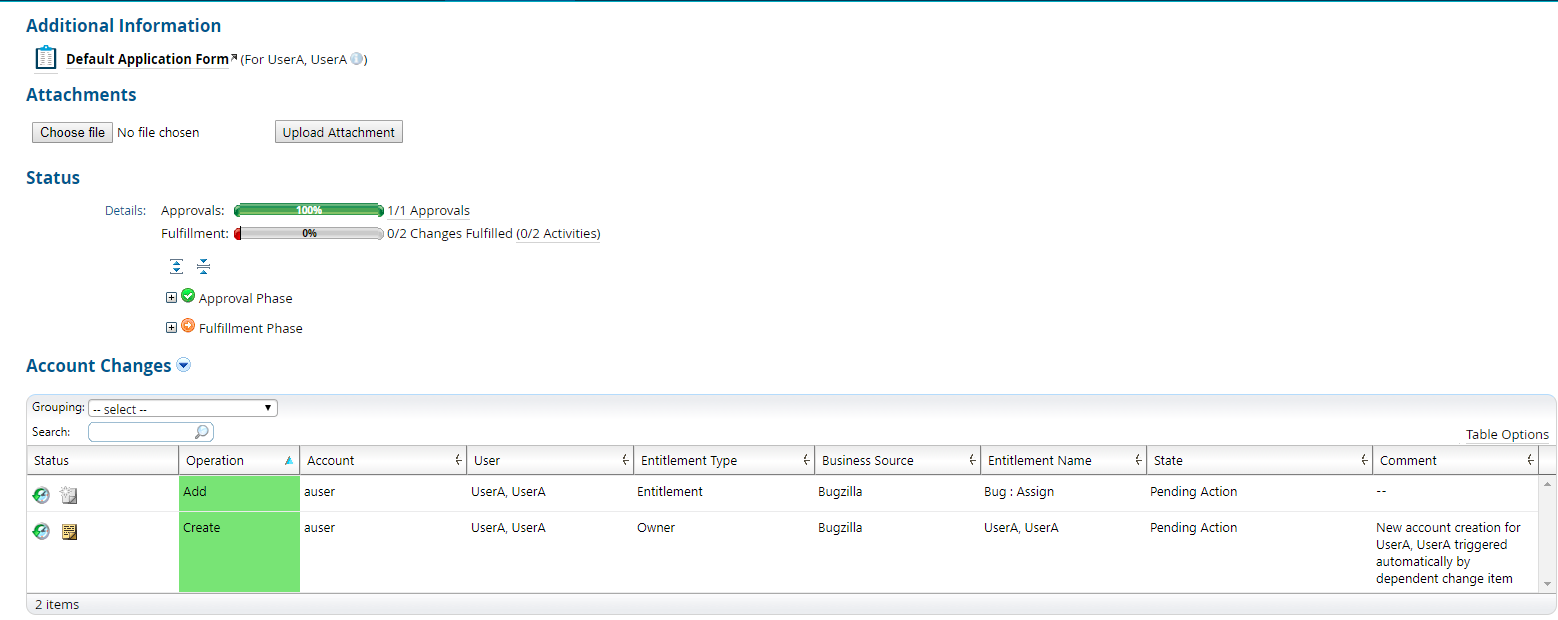1558x620 pixels.
Task: Click the Default Application Form clipboard icon
Action: [x=44, y=57]
